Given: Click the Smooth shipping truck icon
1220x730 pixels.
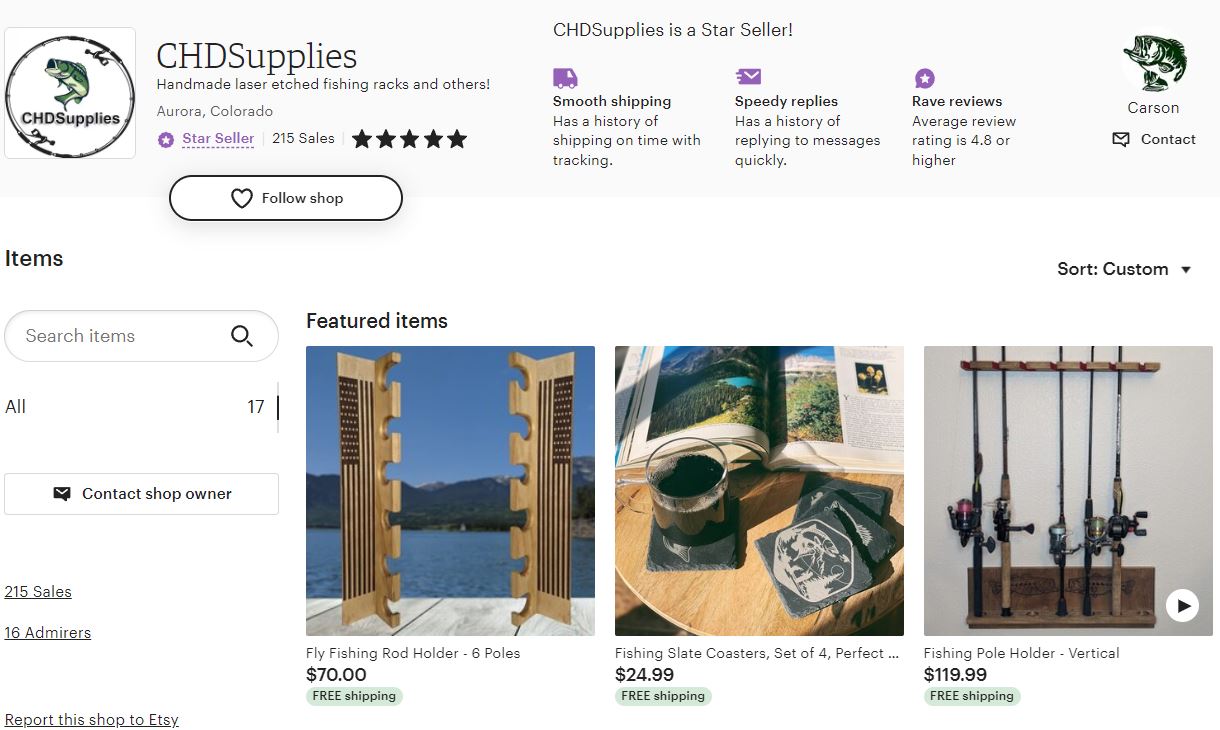Looking at the screenshot, I should [x=565, y=78].
